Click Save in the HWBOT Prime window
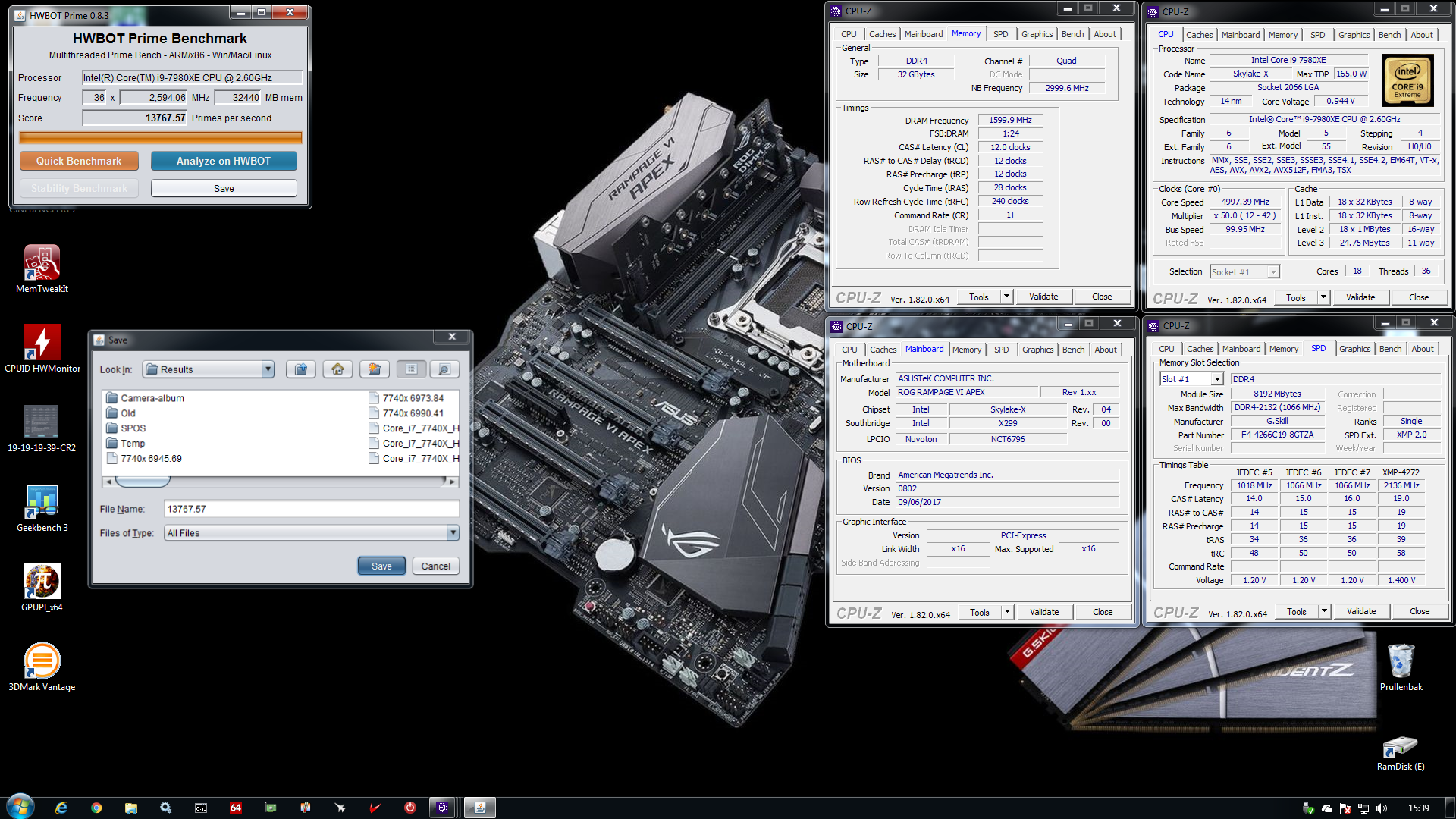Screen dimensions: 1456x819 tap(224, 188)
